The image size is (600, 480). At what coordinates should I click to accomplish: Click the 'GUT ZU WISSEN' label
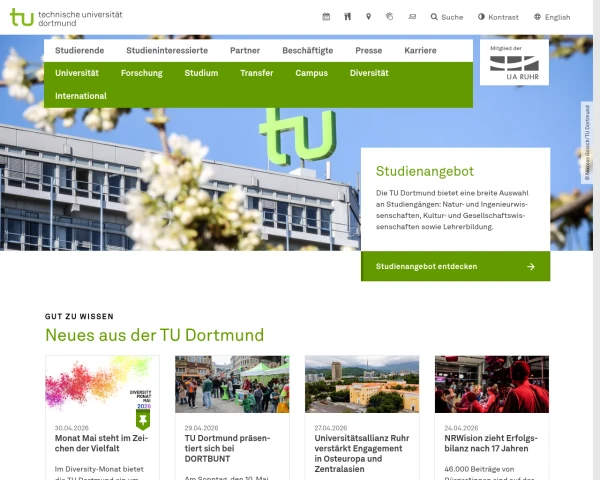pyautogui.click(x=79, y=317)
